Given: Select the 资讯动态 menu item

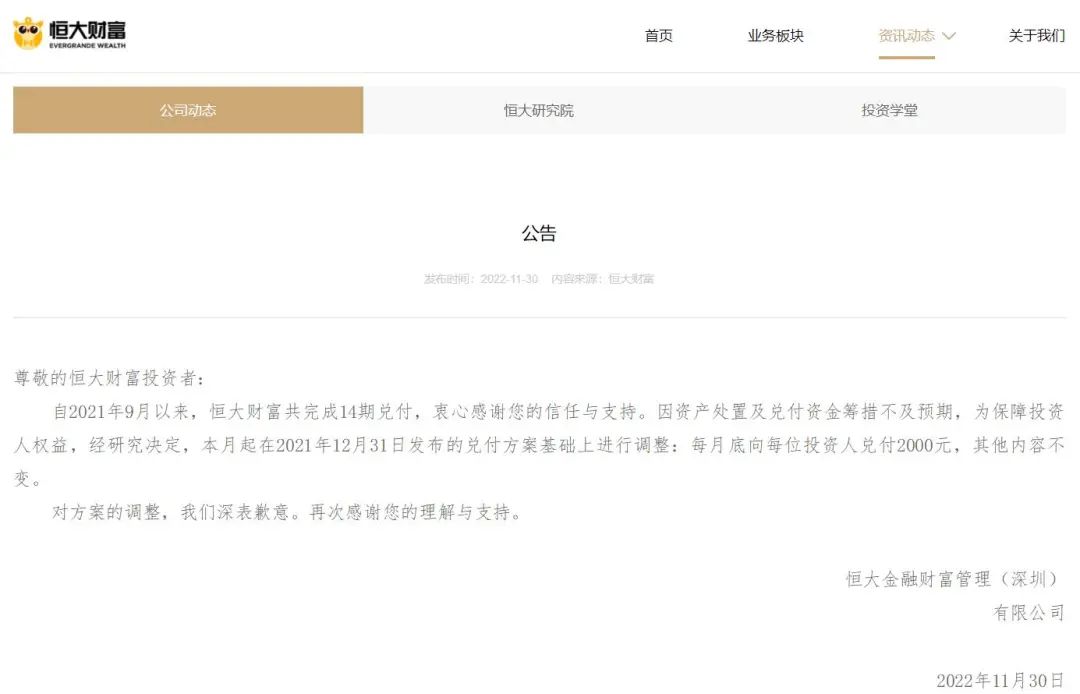Looking at the screenshot, I should click(906, 36).
